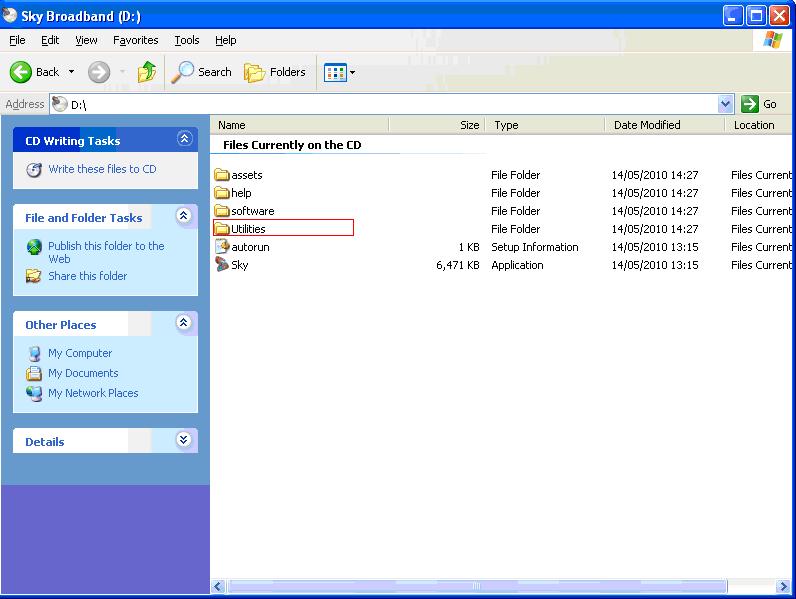The image size is (796, 599).
Task: Click the grayed Forward arrow icon
Action: [x=98, y=72]
